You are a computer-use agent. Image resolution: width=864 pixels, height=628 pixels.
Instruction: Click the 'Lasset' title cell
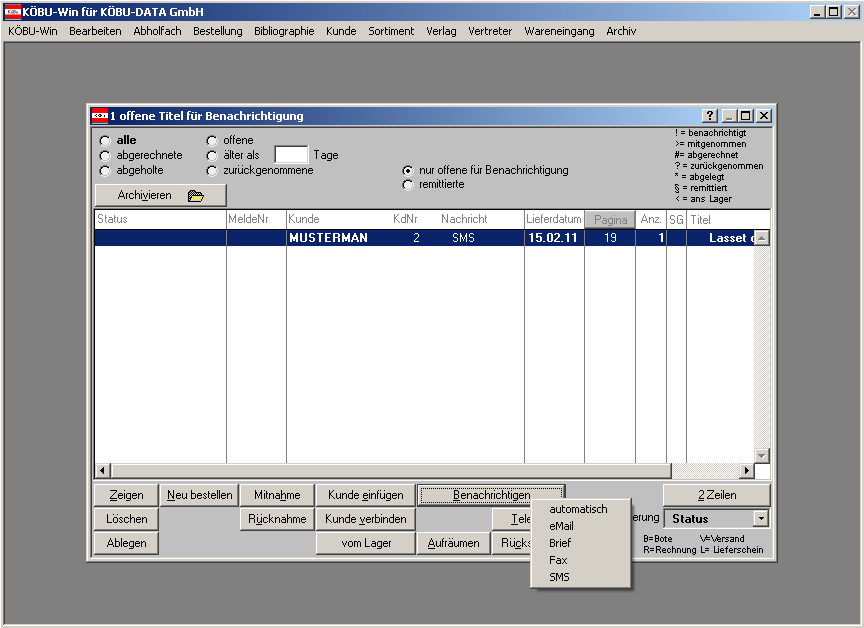(x=722, y=238)
